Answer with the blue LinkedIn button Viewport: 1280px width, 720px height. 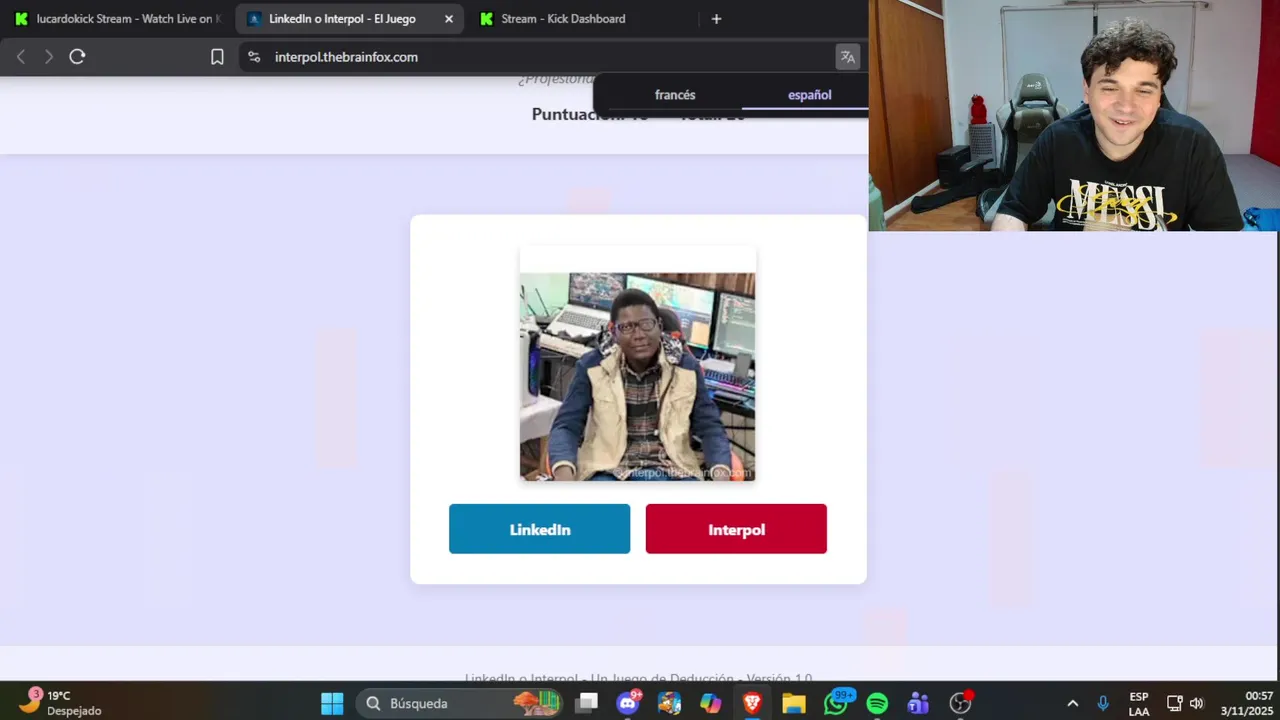539,529
